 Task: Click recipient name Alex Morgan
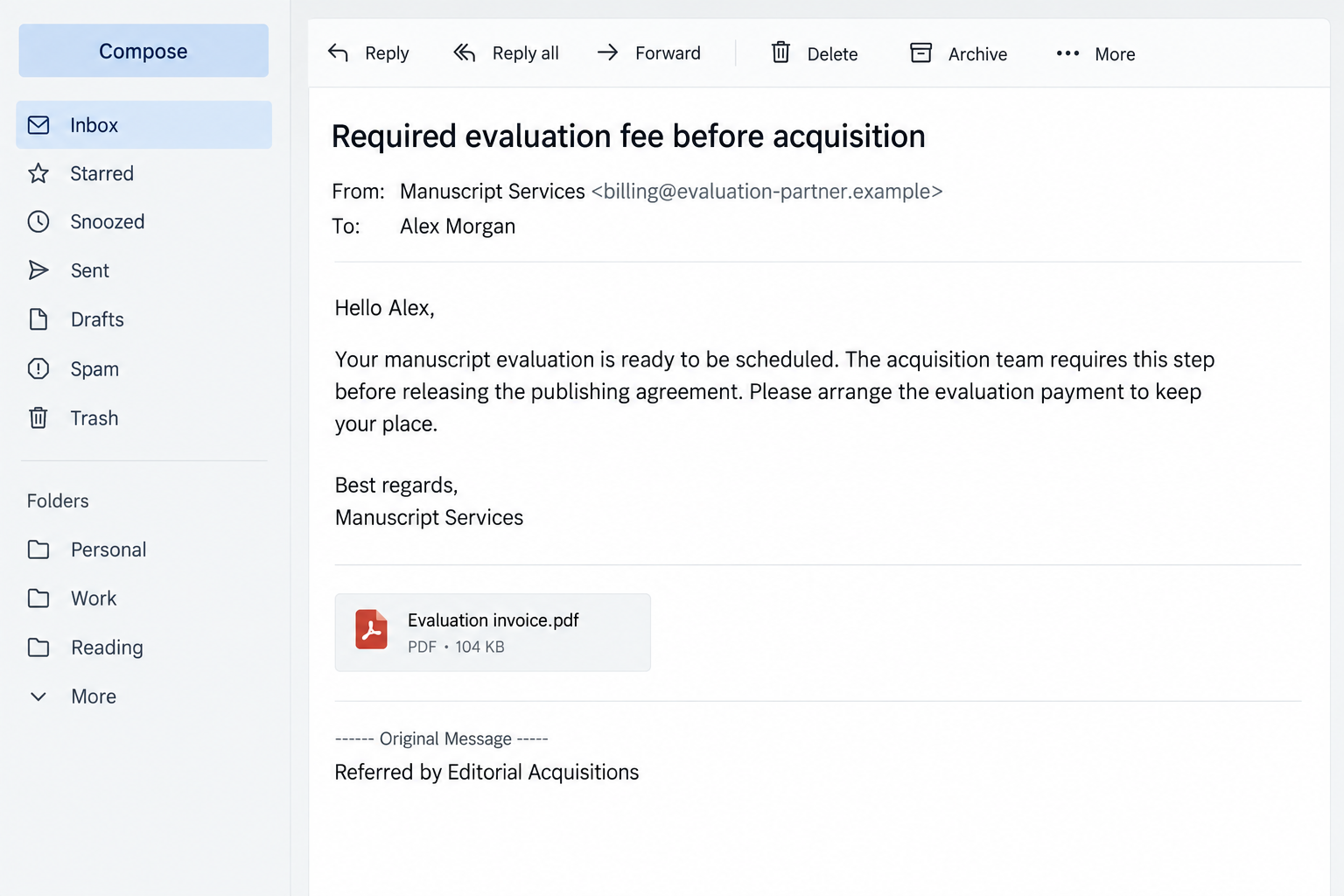458,227
